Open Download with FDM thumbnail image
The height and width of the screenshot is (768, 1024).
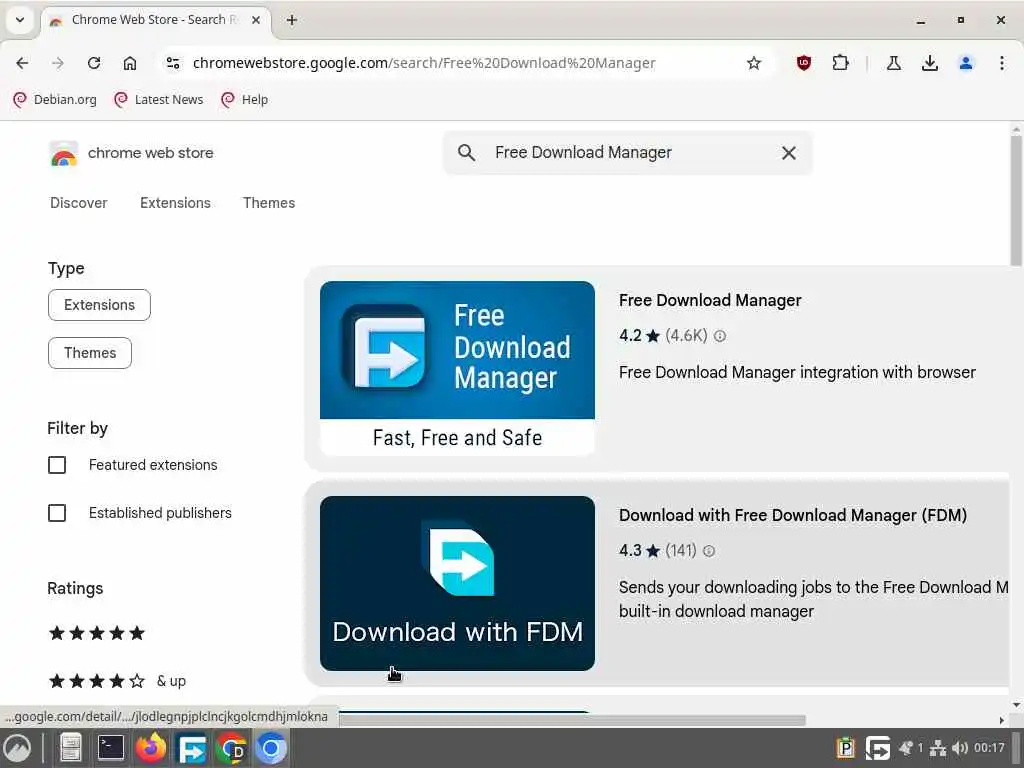point(457,583)
